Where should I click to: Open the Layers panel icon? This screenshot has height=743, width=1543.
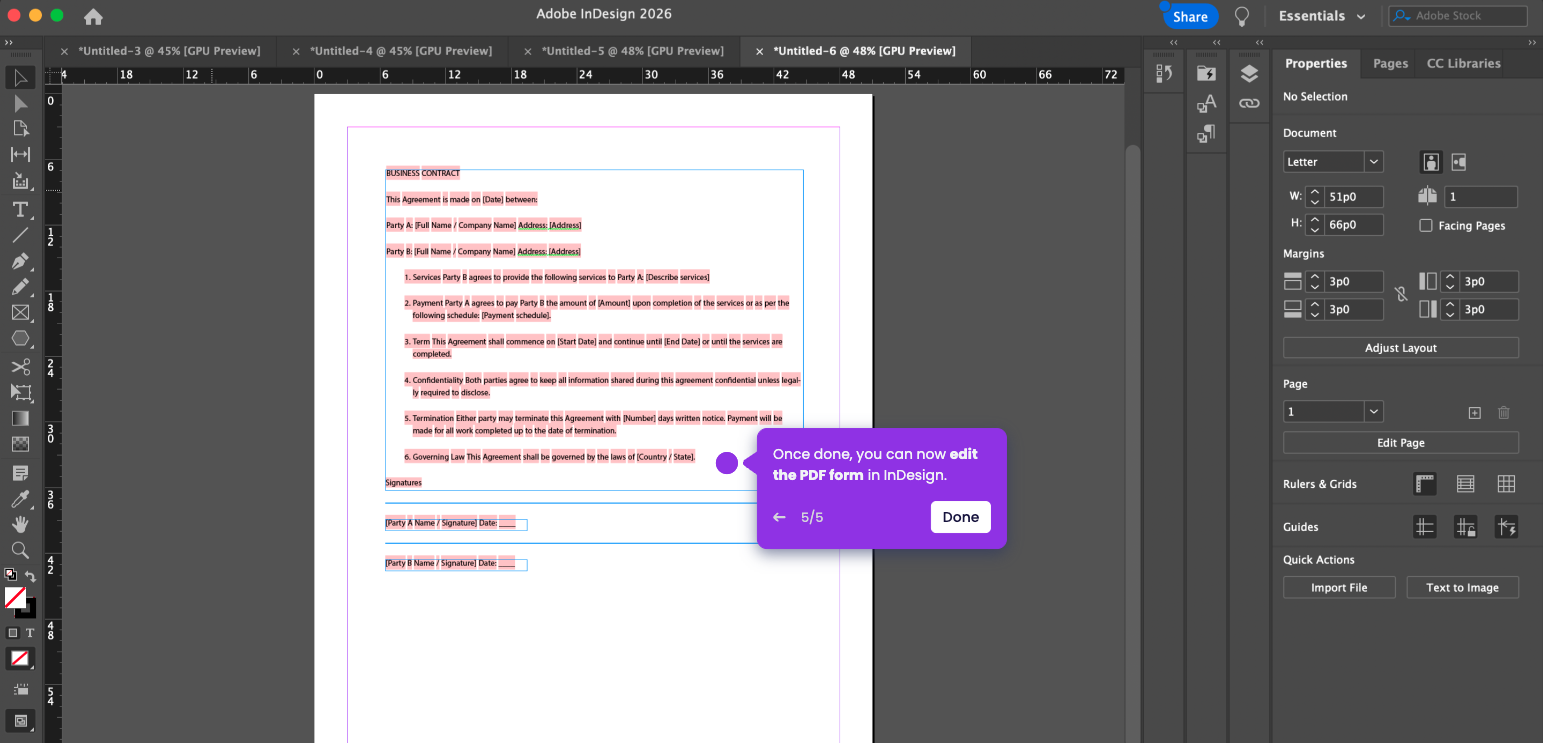point(1248,74)
